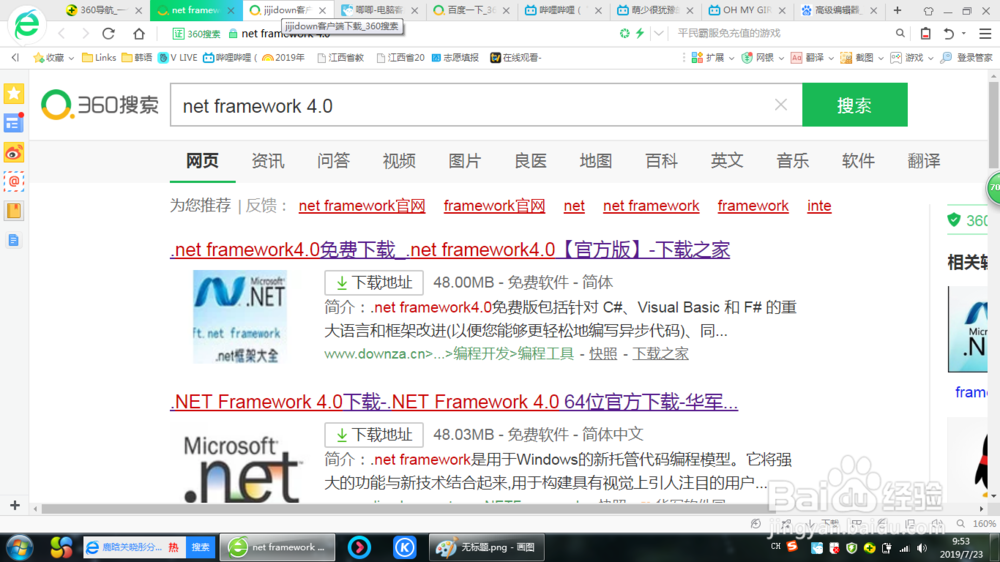Open the 收藏 favorites dropdown

(54, 57)
